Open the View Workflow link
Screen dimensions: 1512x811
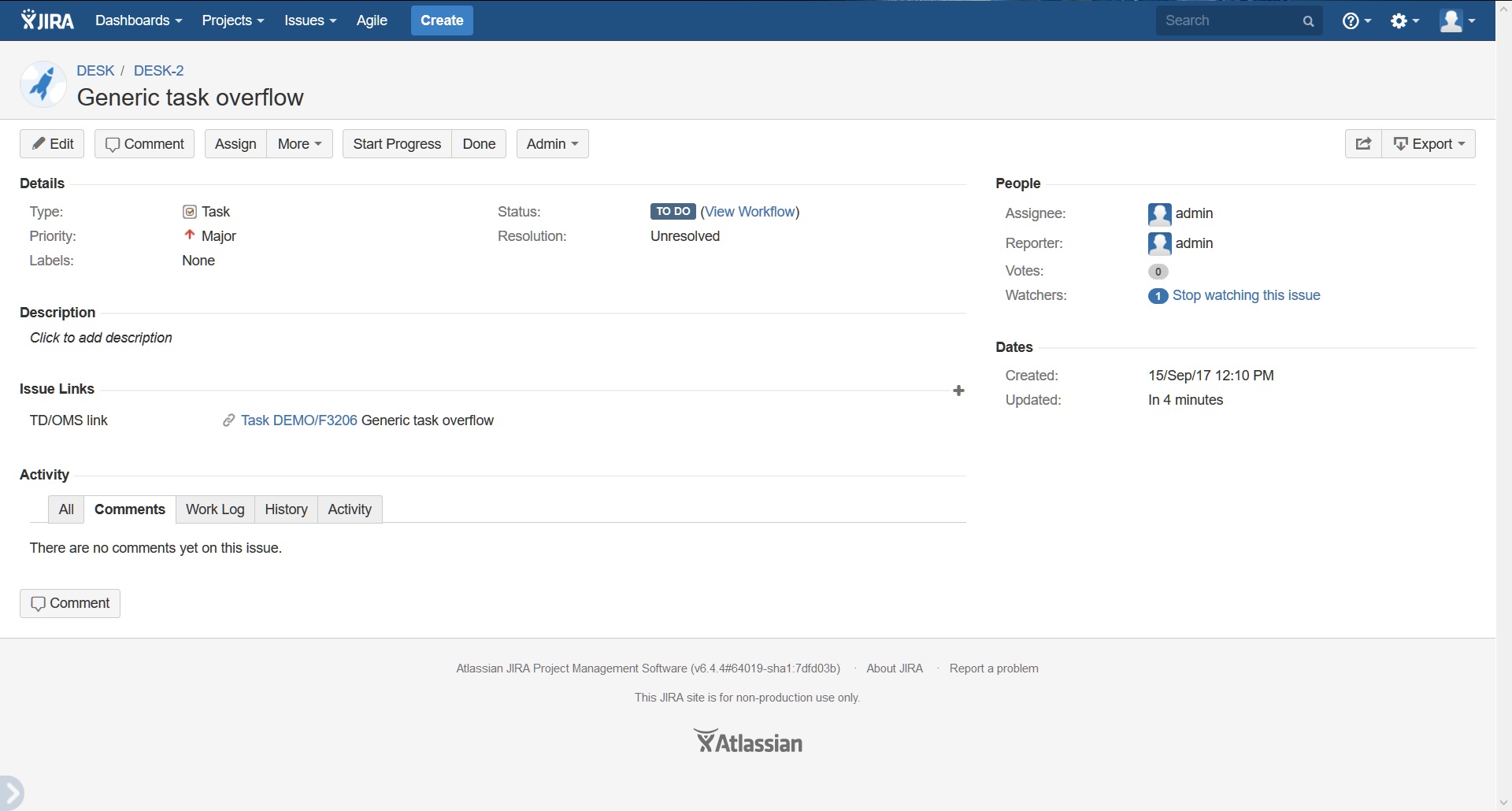point(750,212)
